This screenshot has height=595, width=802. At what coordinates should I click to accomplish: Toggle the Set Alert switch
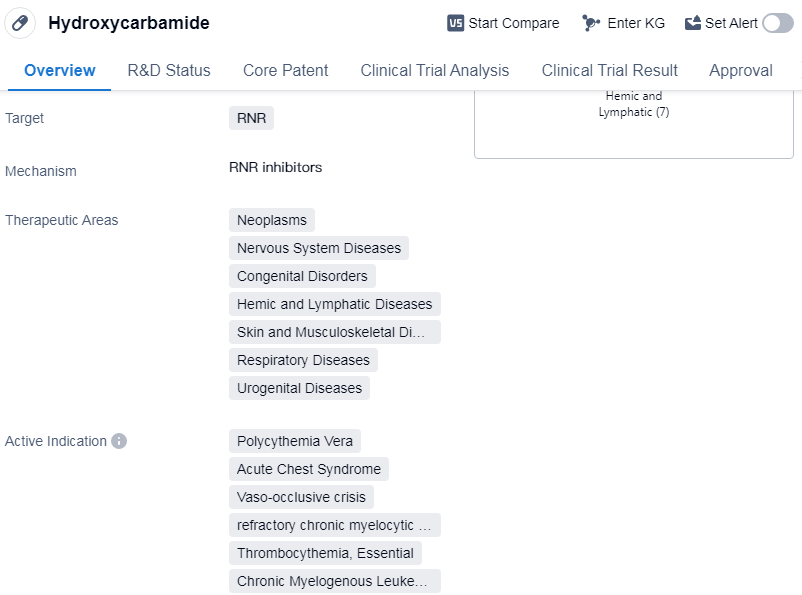click(x=777, y=23)
